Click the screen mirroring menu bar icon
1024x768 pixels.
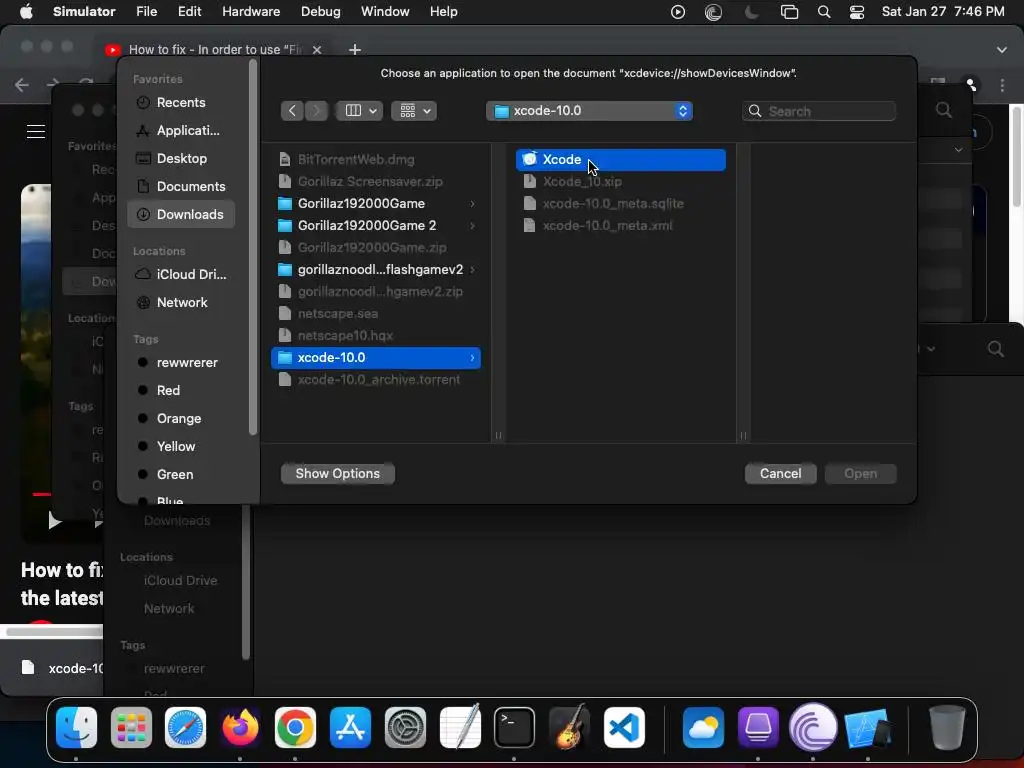[789, 12]
